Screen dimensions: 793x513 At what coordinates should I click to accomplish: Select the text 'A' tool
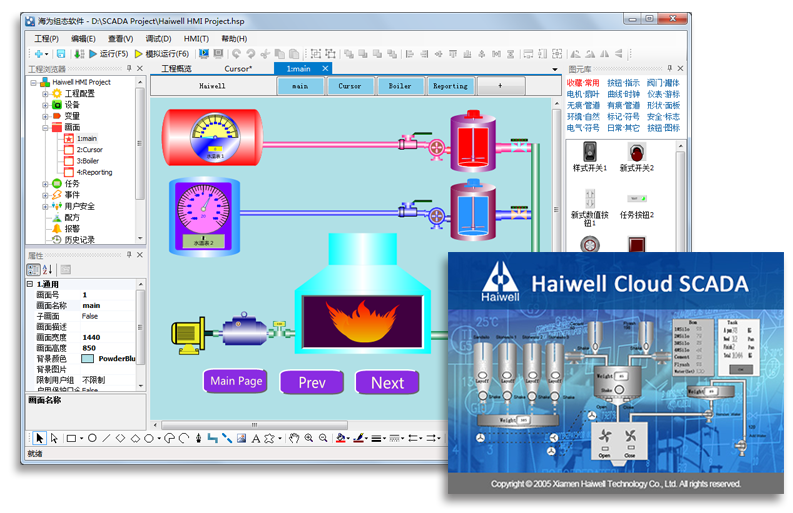(x=256, y=438)
